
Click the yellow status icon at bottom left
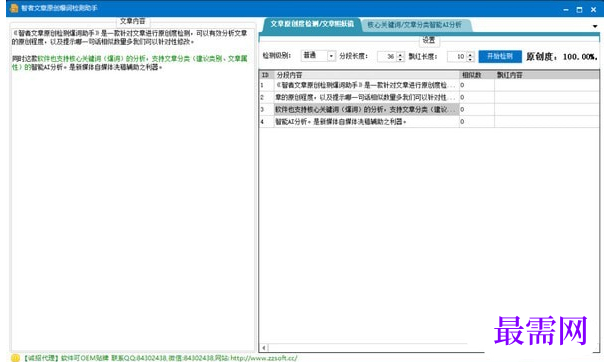pyautogui.click(x=15, y=358)
